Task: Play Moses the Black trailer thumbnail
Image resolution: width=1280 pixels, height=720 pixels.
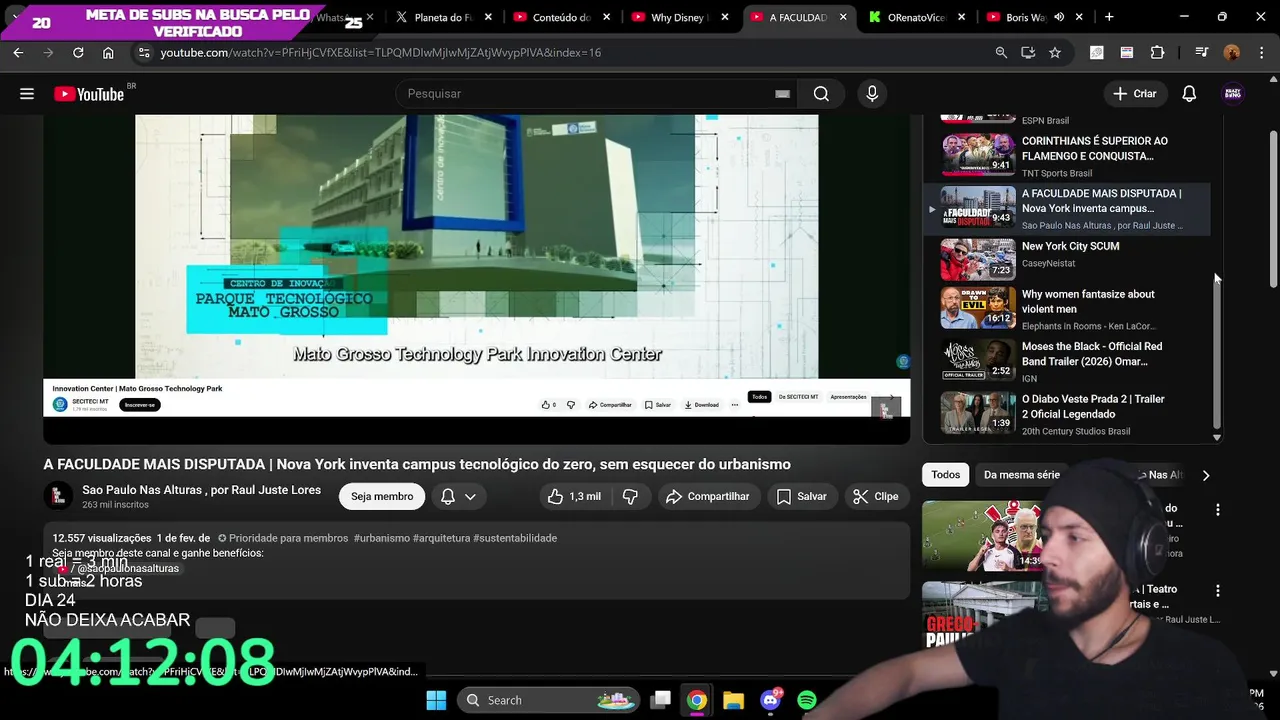Action: 978,361
